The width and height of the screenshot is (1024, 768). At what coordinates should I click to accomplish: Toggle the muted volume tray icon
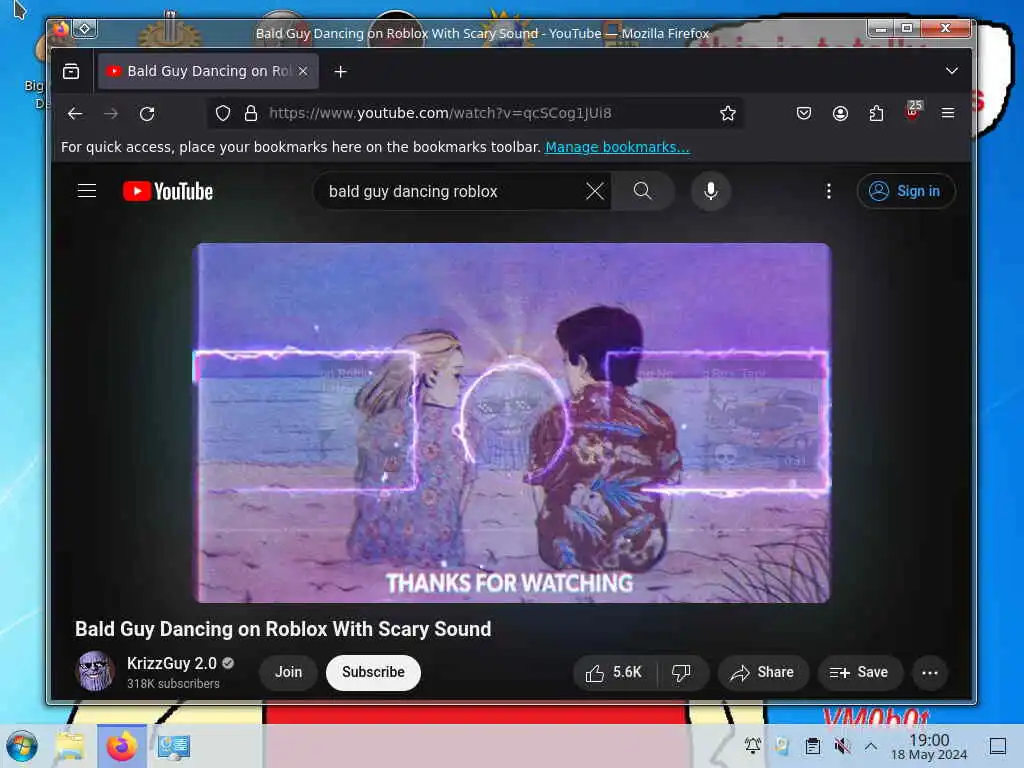coord(842,746)
